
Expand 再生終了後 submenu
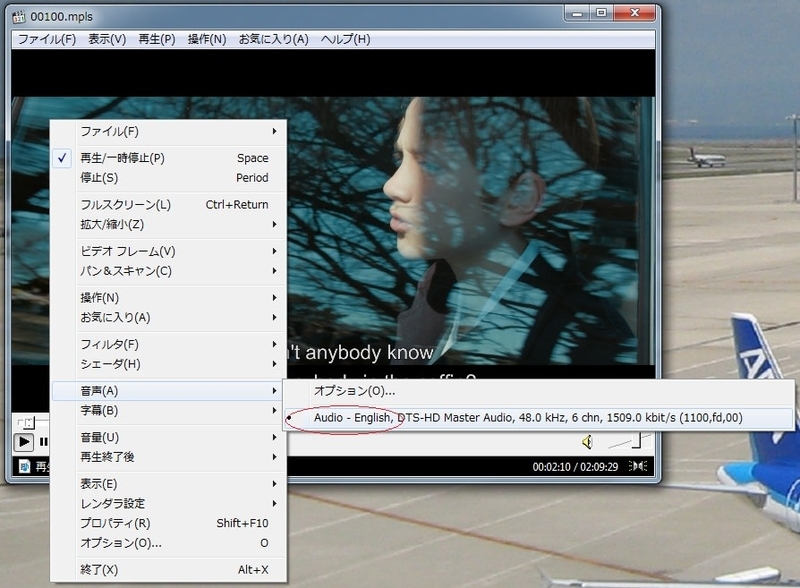(168, 457)
